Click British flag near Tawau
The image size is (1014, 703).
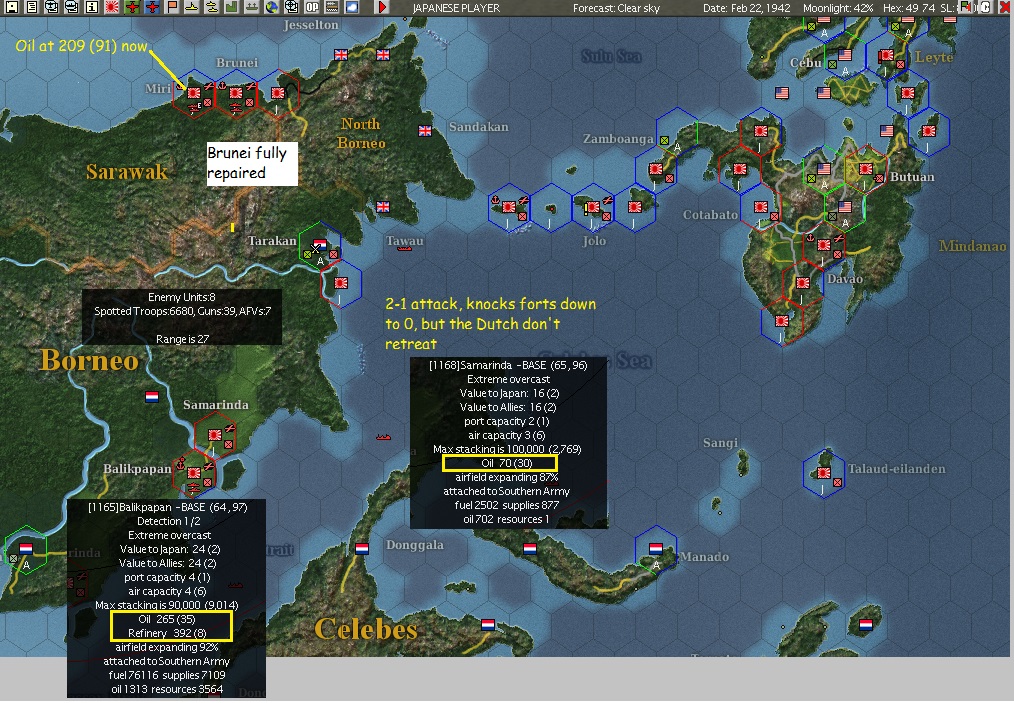pos(383,207)
